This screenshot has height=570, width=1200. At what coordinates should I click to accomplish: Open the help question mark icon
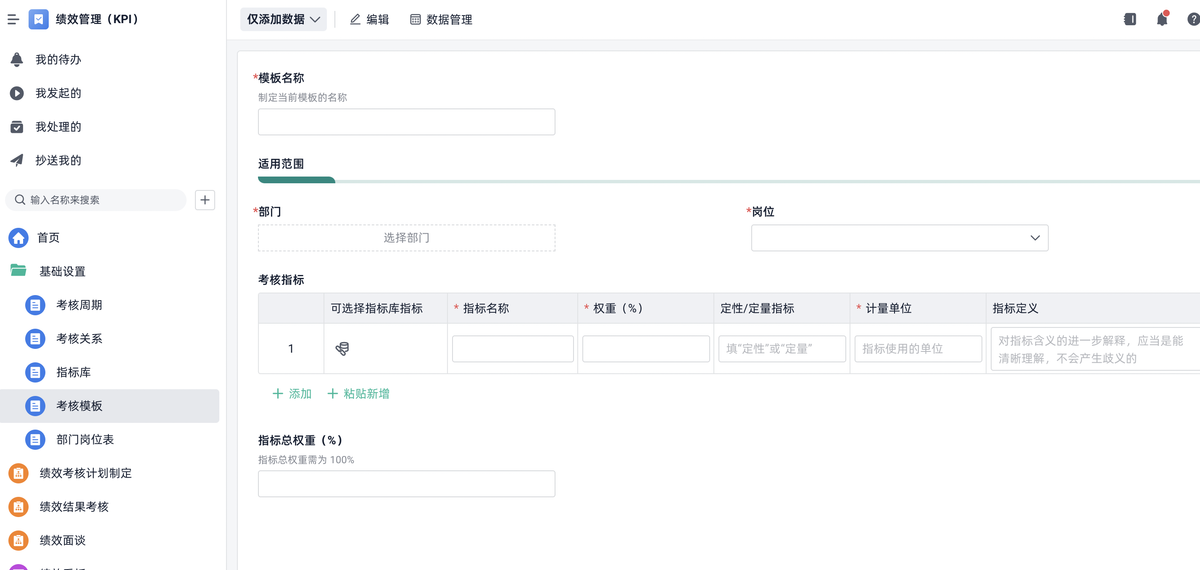pyautogui.click(x=1193, y=19)
